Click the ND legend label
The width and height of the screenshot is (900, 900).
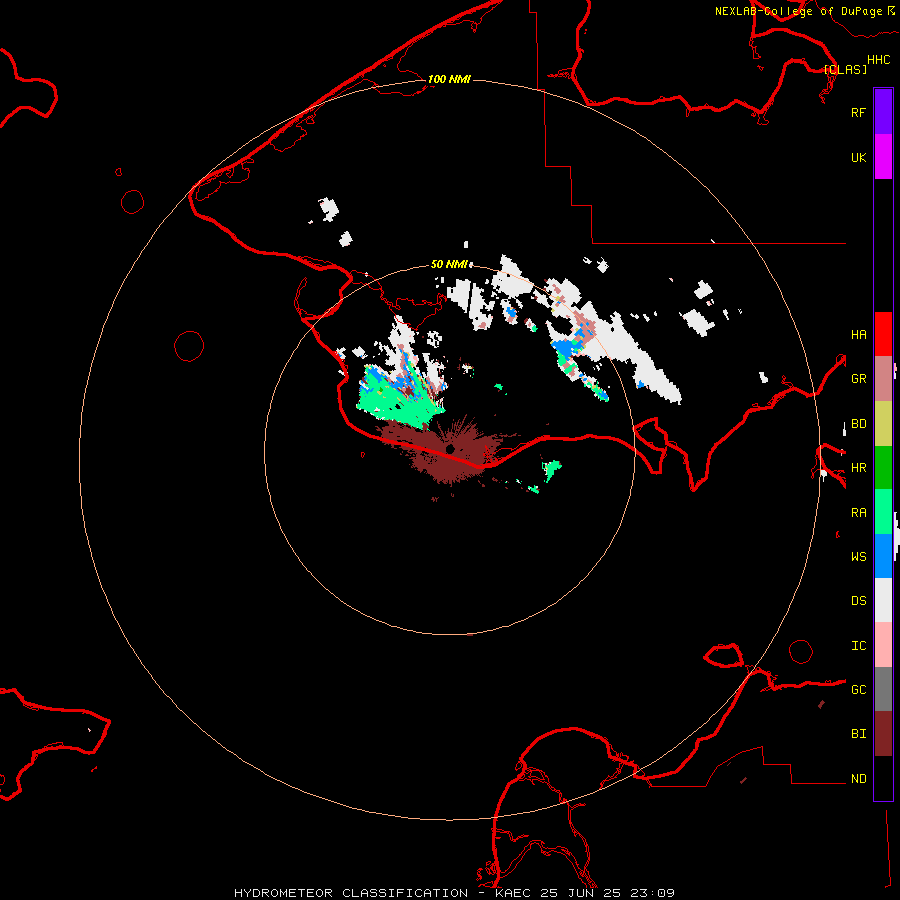pos(858,779)
